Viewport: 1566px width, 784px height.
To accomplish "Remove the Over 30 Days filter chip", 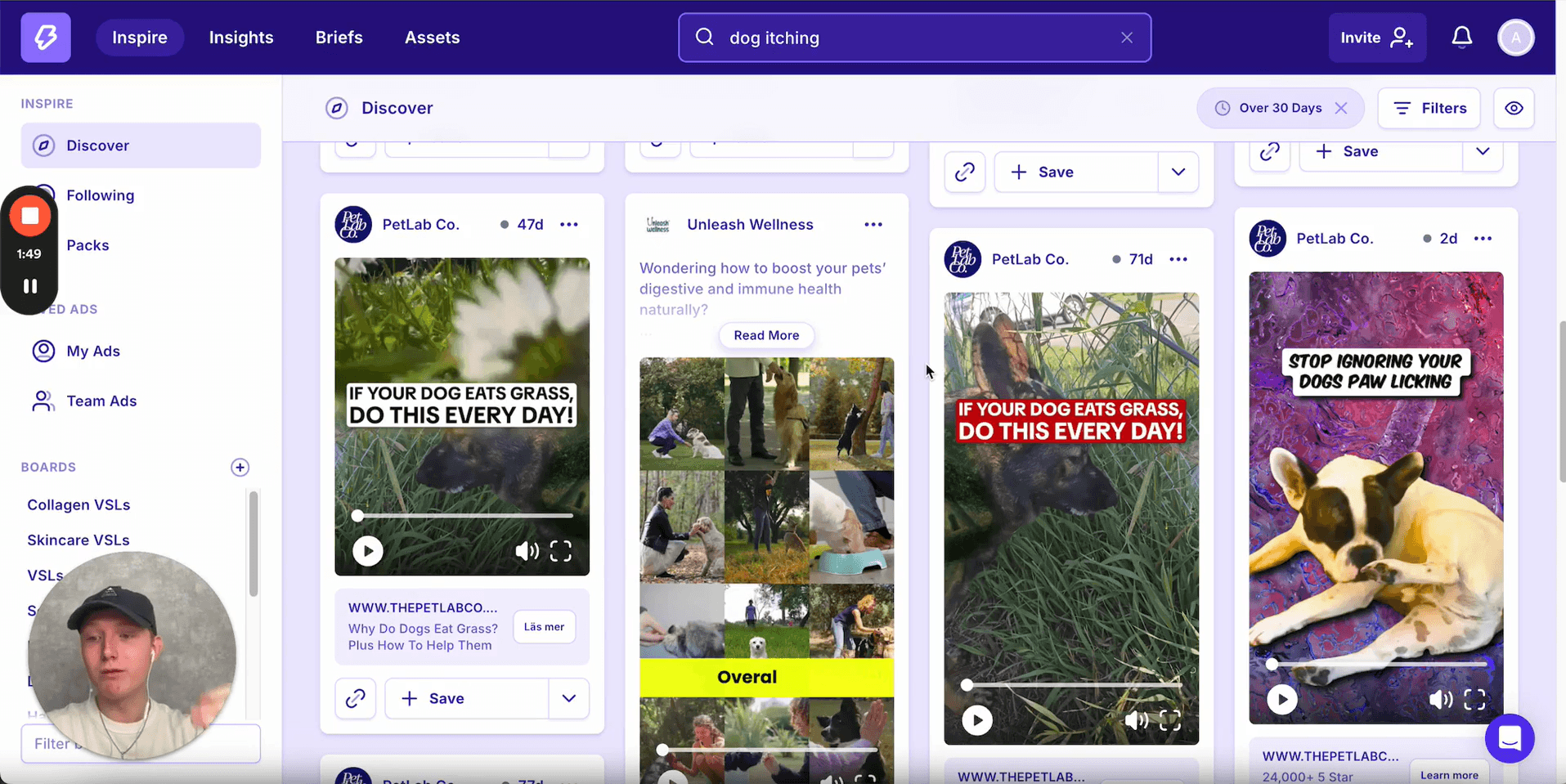I will (1341, 108).
